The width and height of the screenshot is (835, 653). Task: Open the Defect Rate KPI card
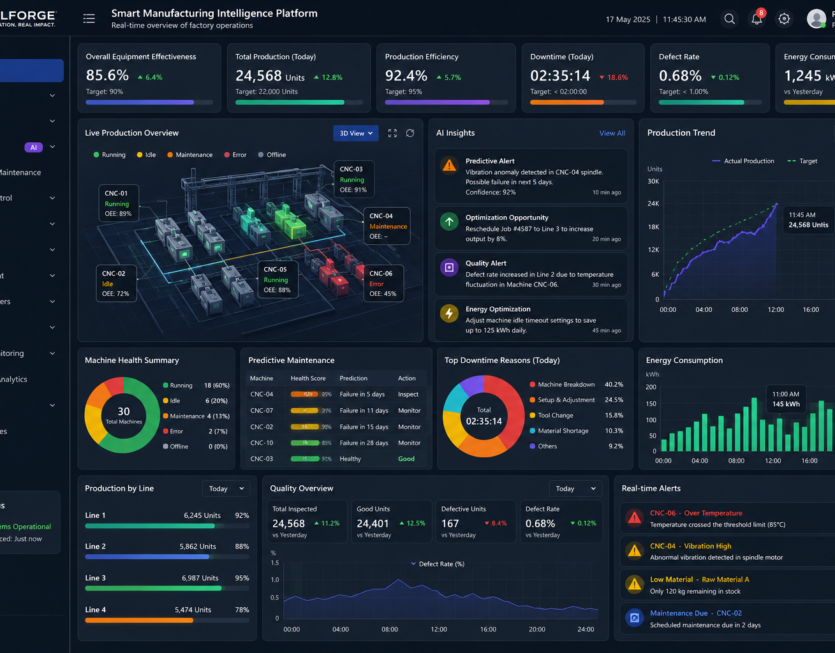(709, 78)
